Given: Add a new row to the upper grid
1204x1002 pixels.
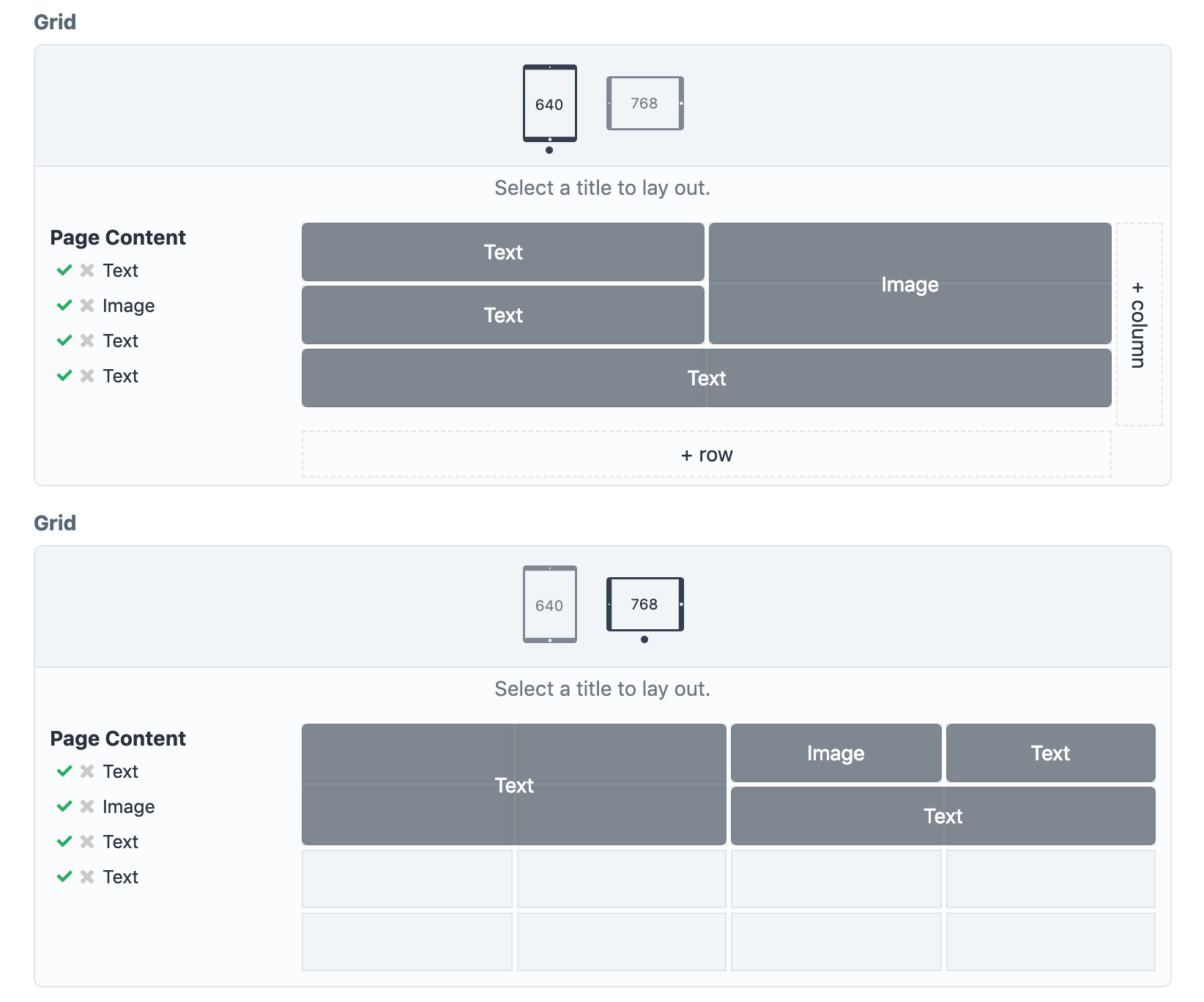Looking at the screenshot, I should tap(707, 455).
